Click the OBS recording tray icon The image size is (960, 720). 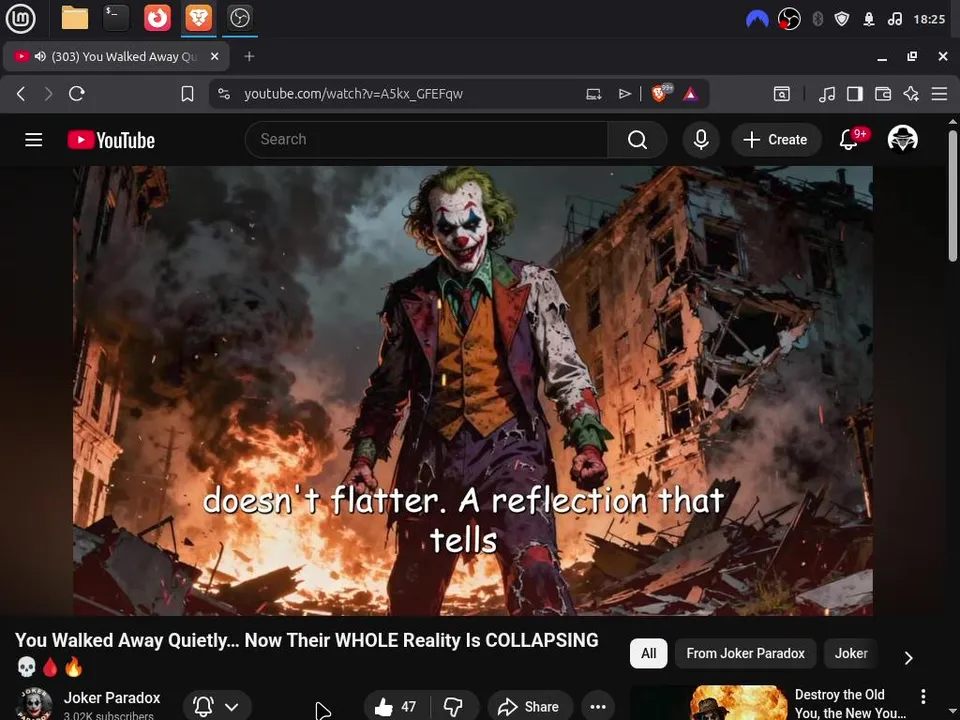click(789, 19)
